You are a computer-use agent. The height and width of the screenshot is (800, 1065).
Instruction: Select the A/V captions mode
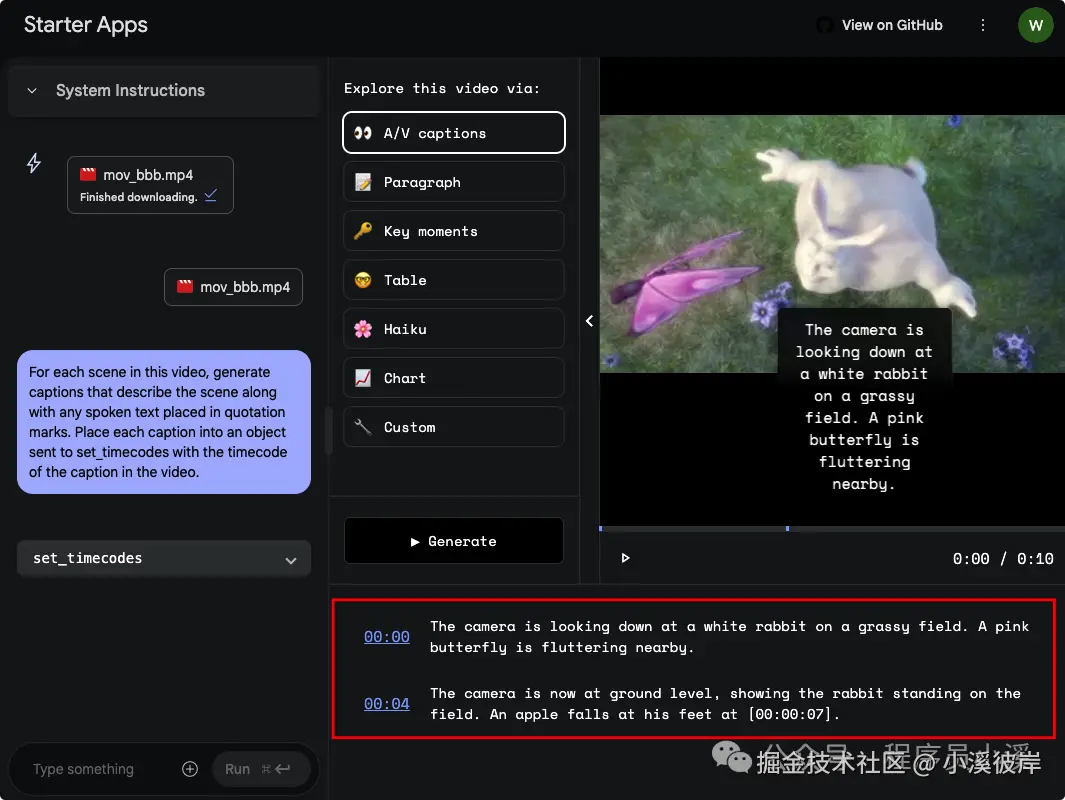[454, 132]
